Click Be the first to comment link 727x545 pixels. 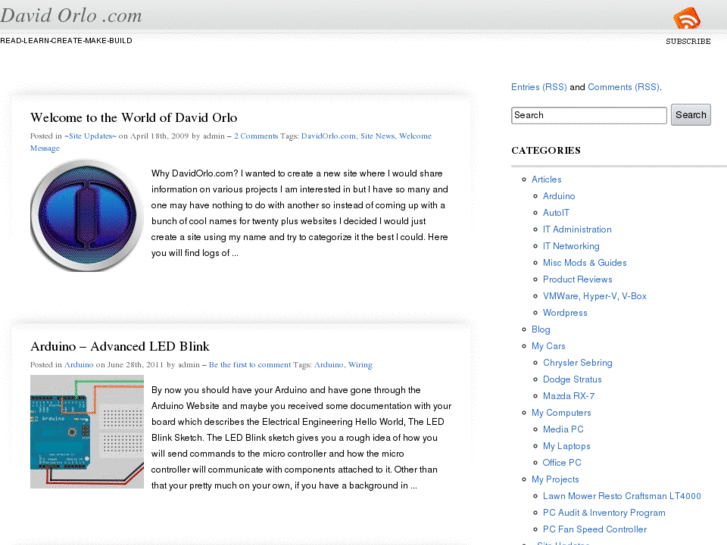tap(249, 365)
